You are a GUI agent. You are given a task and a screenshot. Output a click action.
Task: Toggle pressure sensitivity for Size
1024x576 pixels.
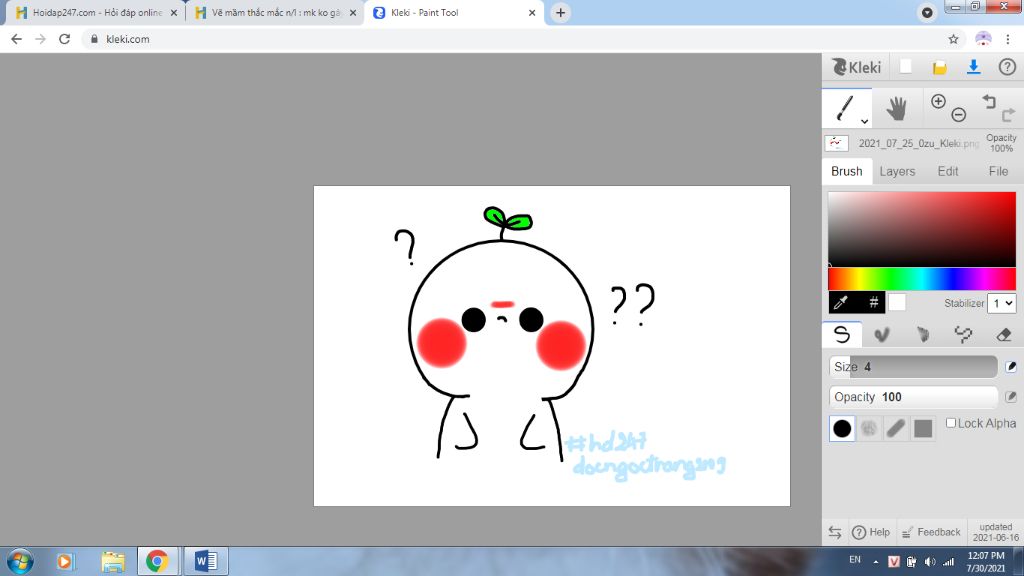coord(1010,367)
